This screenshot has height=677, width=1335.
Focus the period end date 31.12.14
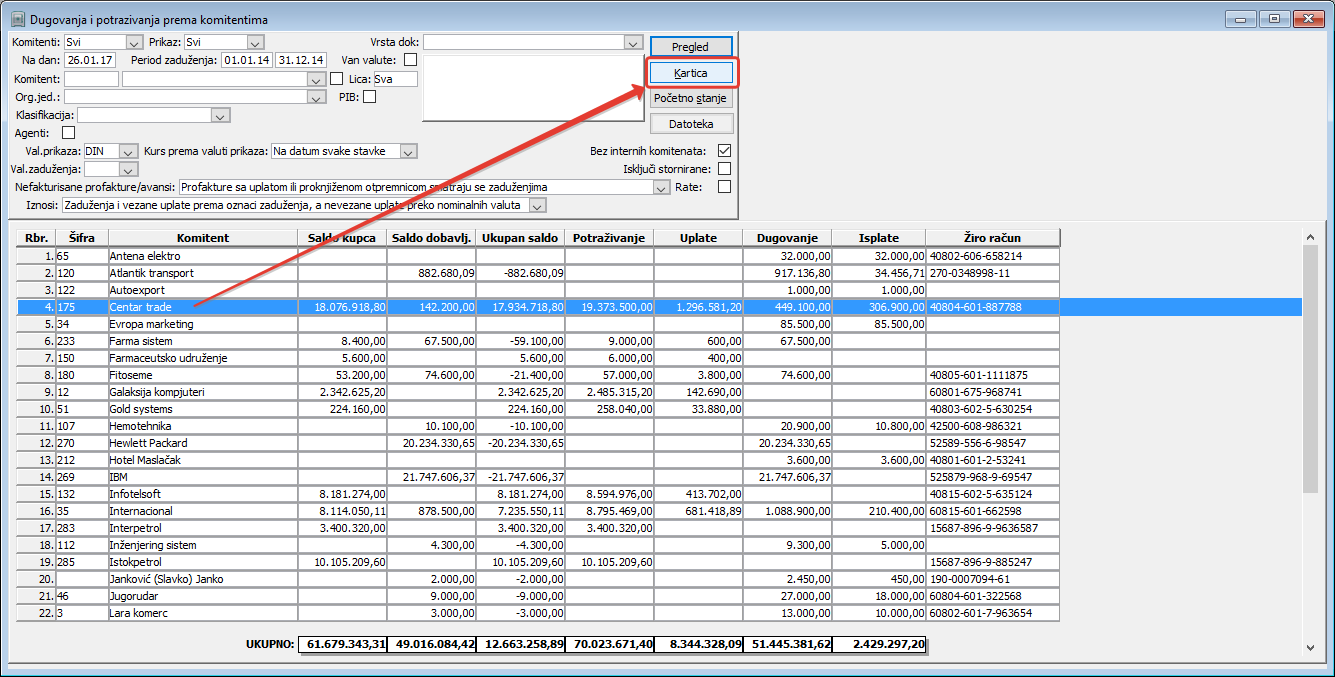pyautogui.click(x=301, y=61)
